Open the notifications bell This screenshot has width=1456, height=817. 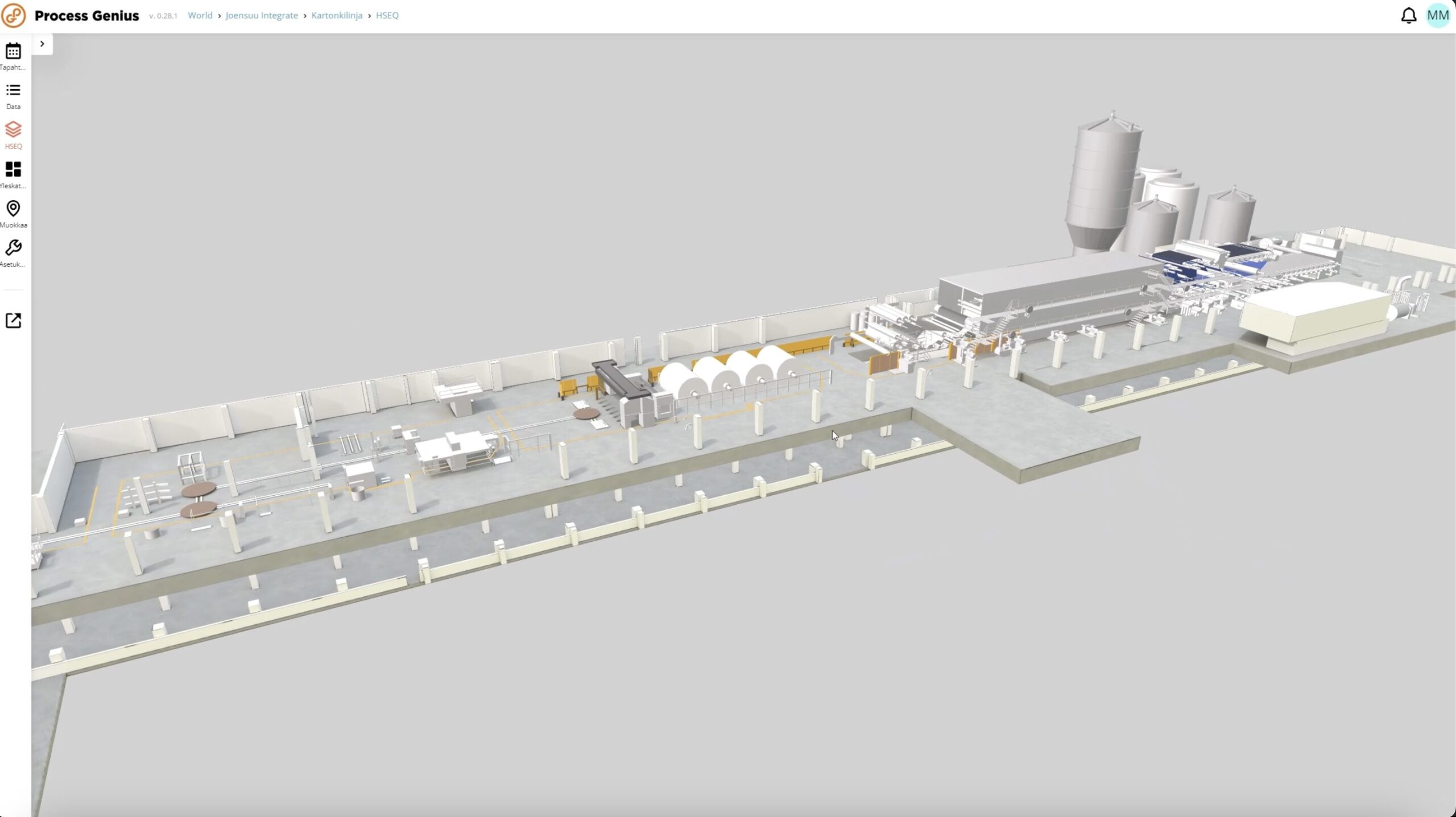1409,15
